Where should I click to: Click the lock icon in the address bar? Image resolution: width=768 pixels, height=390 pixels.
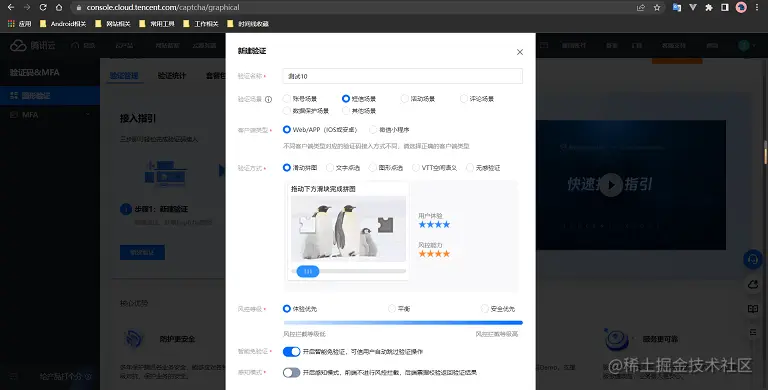79,7
